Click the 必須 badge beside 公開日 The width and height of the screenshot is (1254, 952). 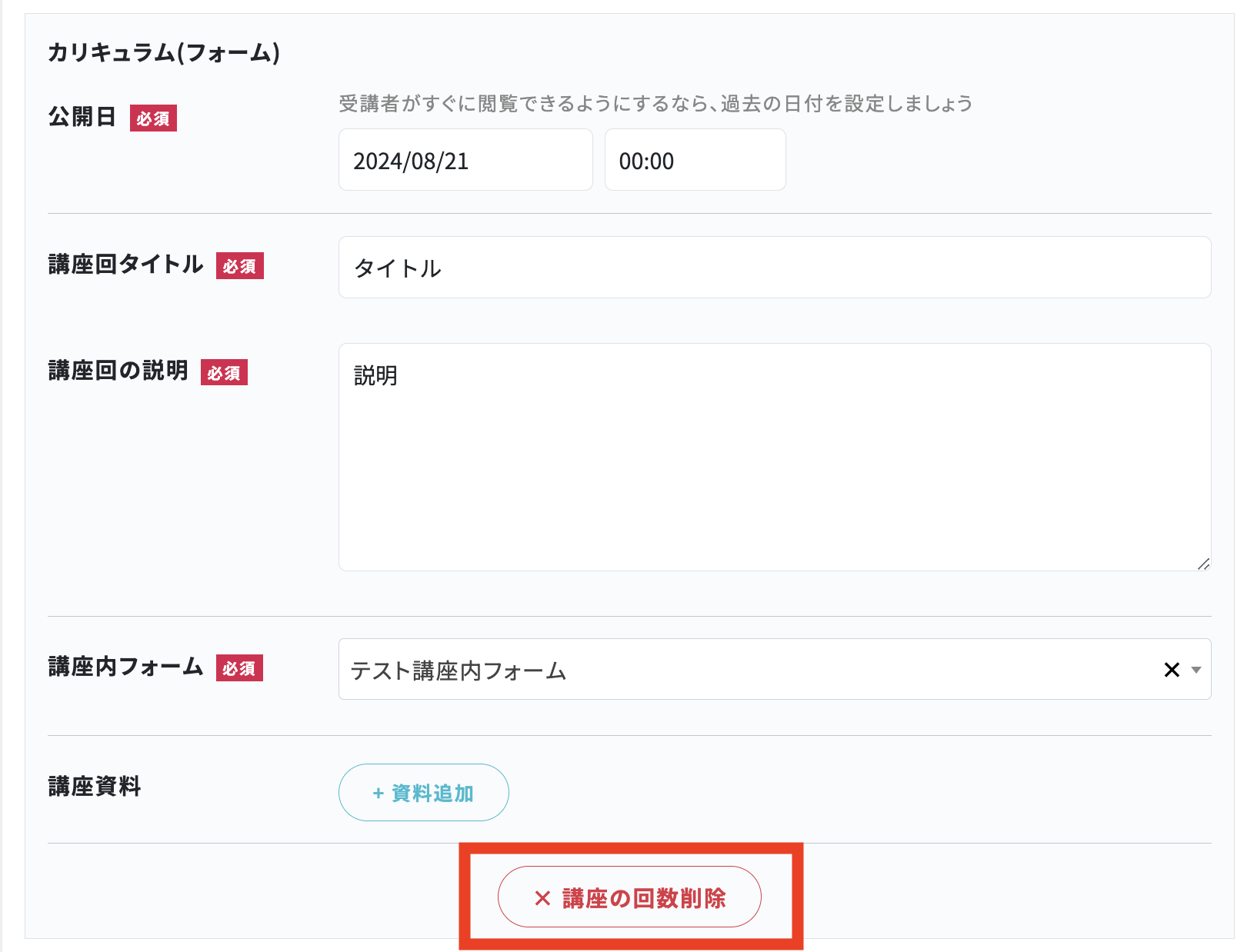pos(153,118)
